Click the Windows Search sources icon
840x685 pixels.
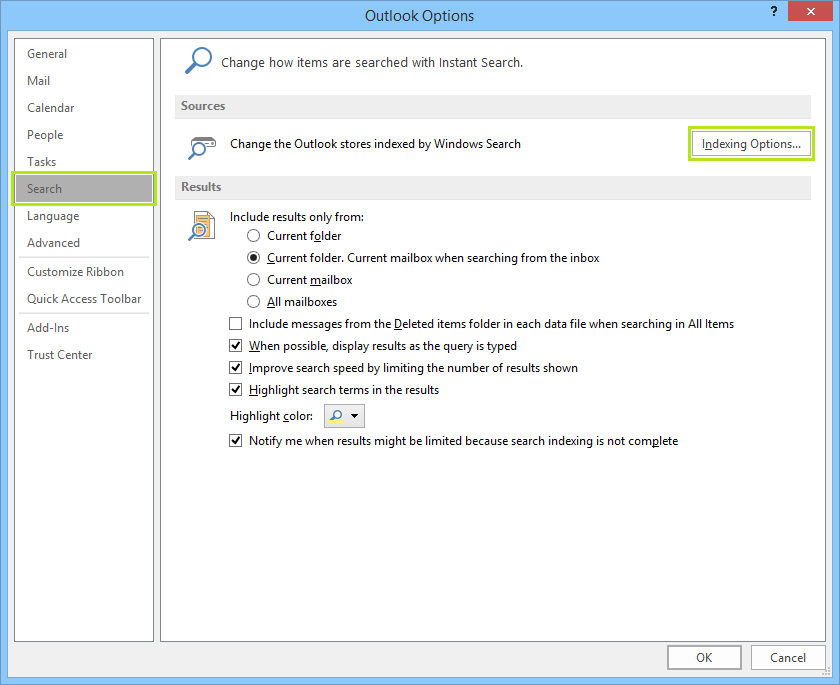(x=200, y=147)
